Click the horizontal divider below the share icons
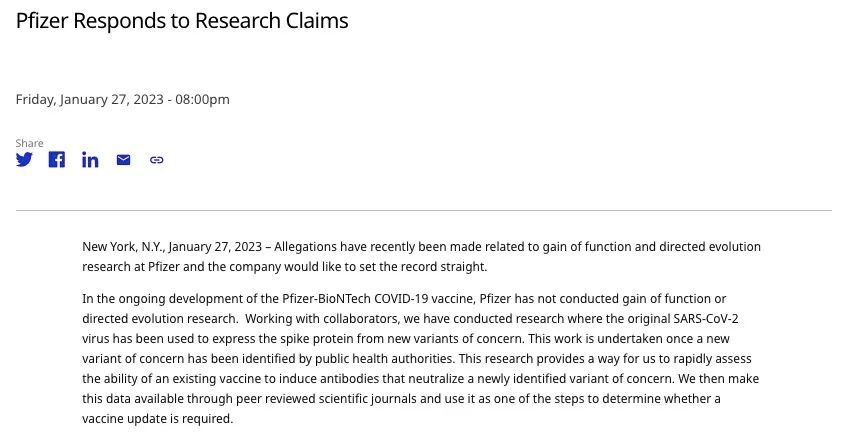The image size is (847, 436). tap(423, 211)
